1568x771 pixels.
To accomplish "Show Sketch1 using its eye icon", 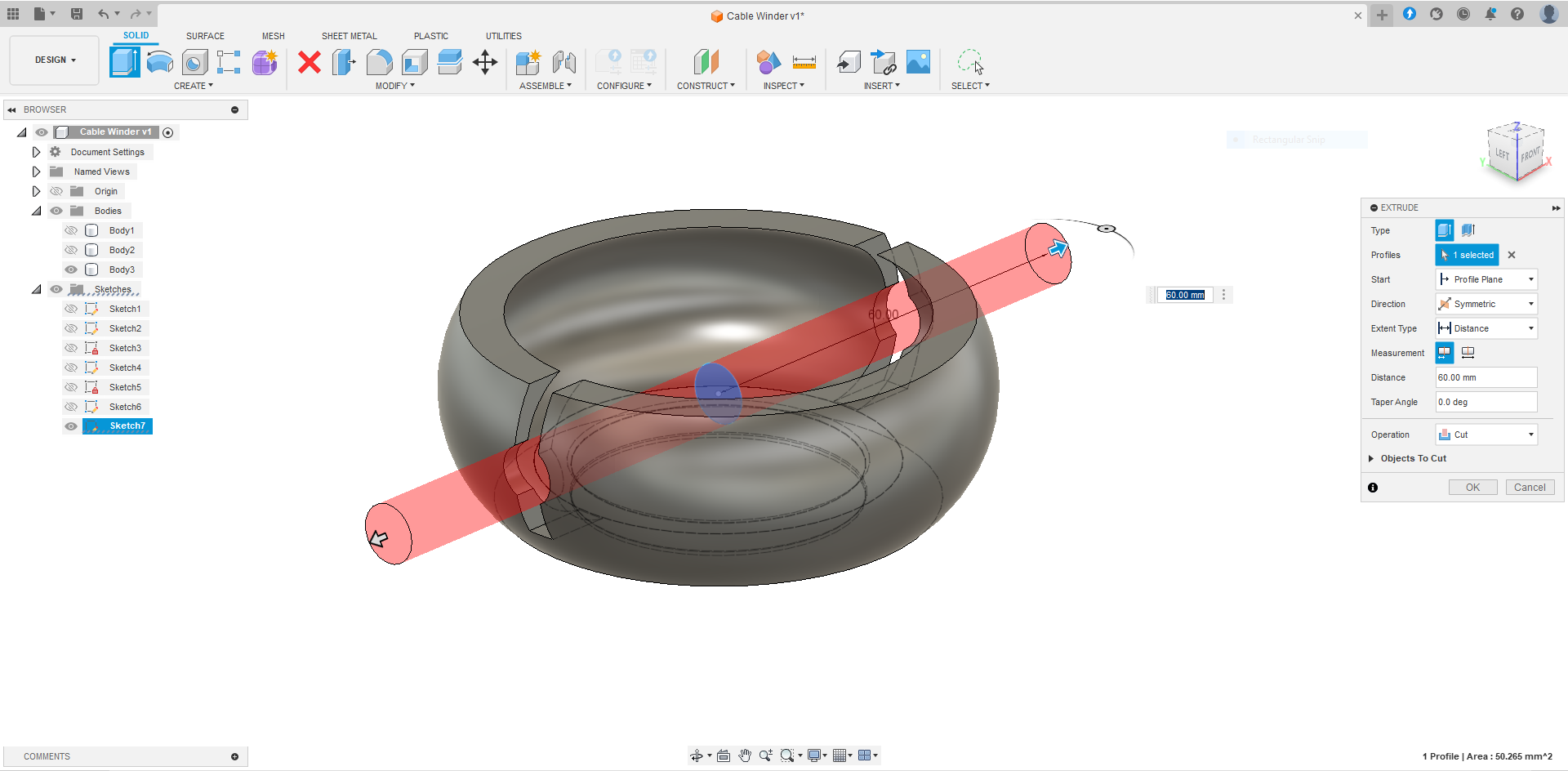I will 71,309.
